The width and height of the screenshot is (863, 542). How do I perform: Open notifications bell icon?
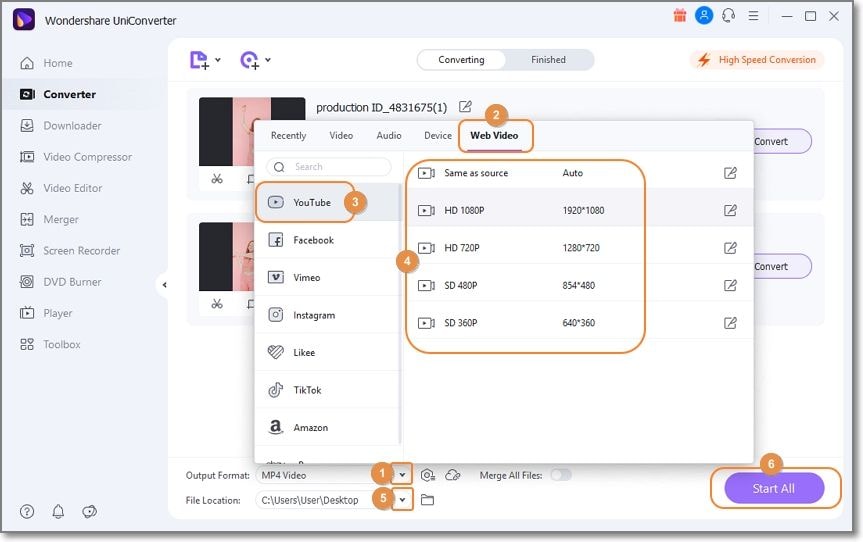58,512
